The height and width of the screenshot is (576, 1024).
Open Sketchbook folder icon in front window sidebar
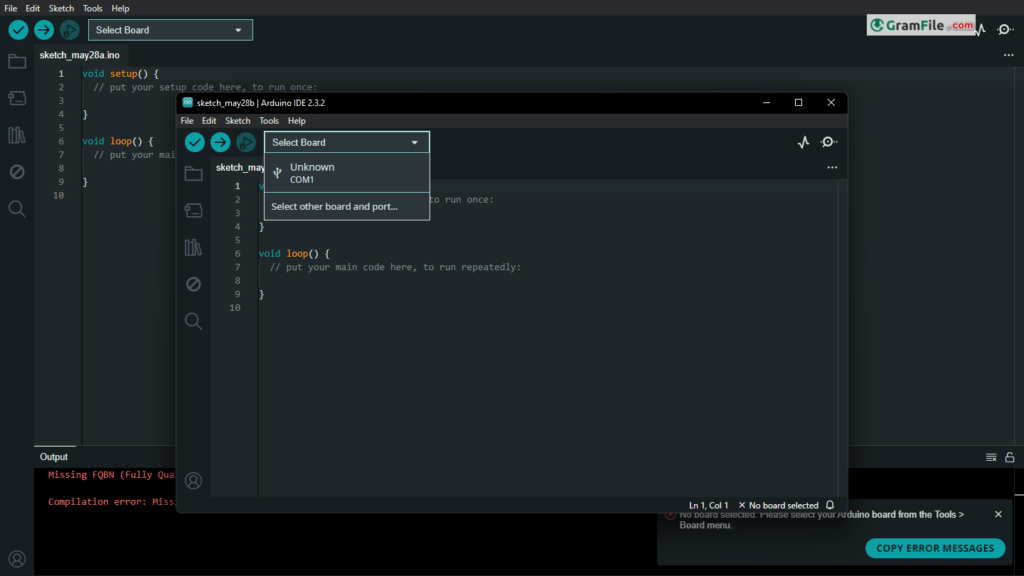pyautogui.click(x=193, y=174)
